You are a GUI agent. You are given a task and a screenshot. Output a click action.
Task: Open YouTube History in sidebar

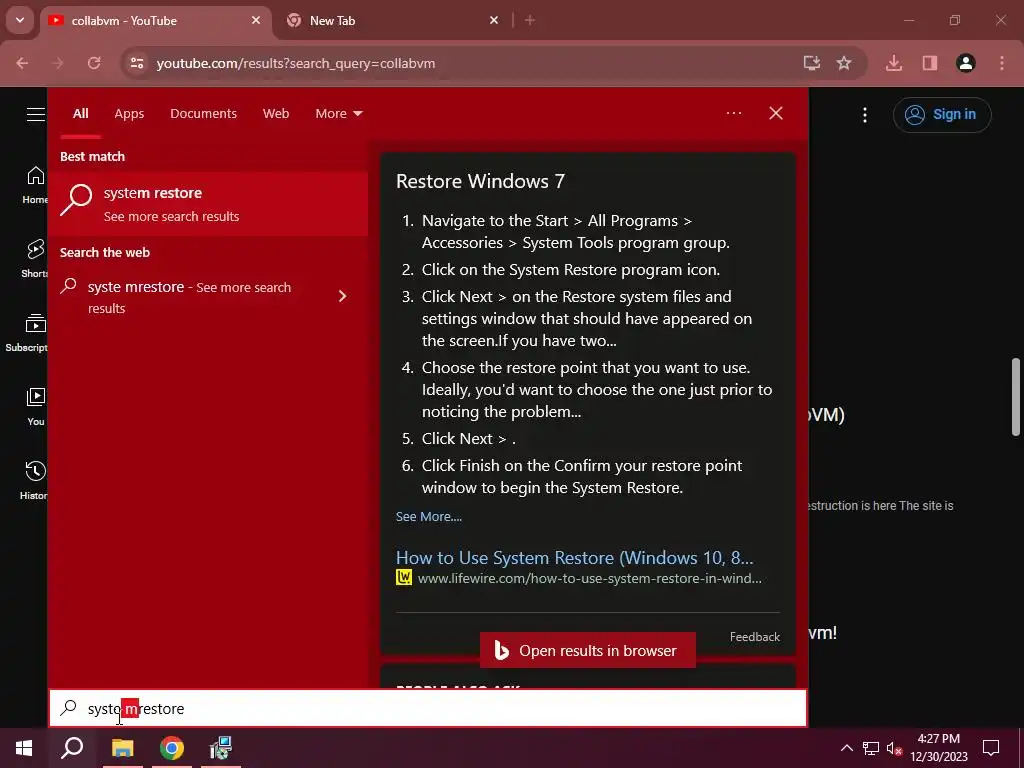pyautogui.click(x=34, y=481)
